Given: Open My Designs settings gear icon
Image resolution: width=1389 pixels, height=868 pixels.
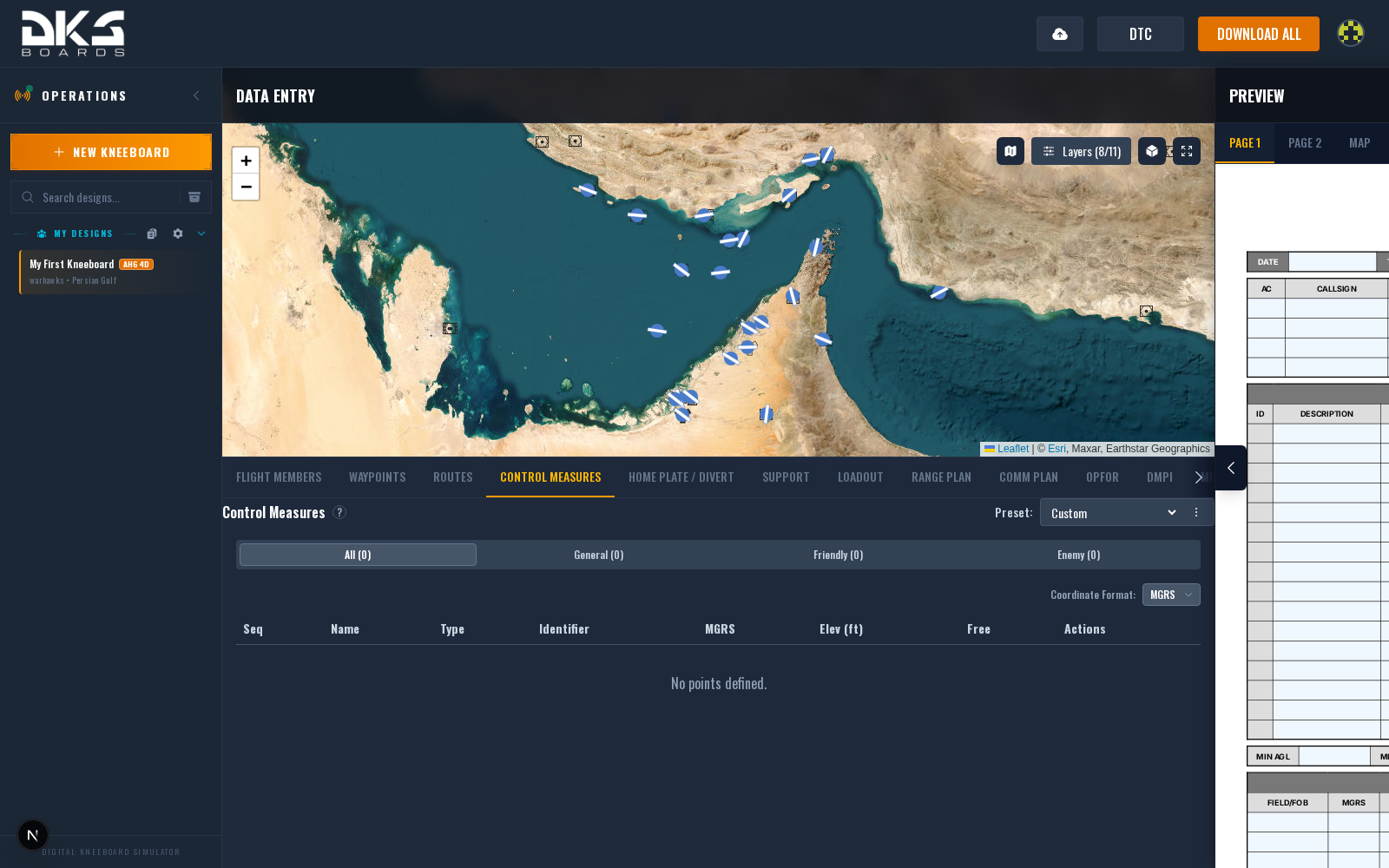Looking at the screenshot, I should click(178, 233).
